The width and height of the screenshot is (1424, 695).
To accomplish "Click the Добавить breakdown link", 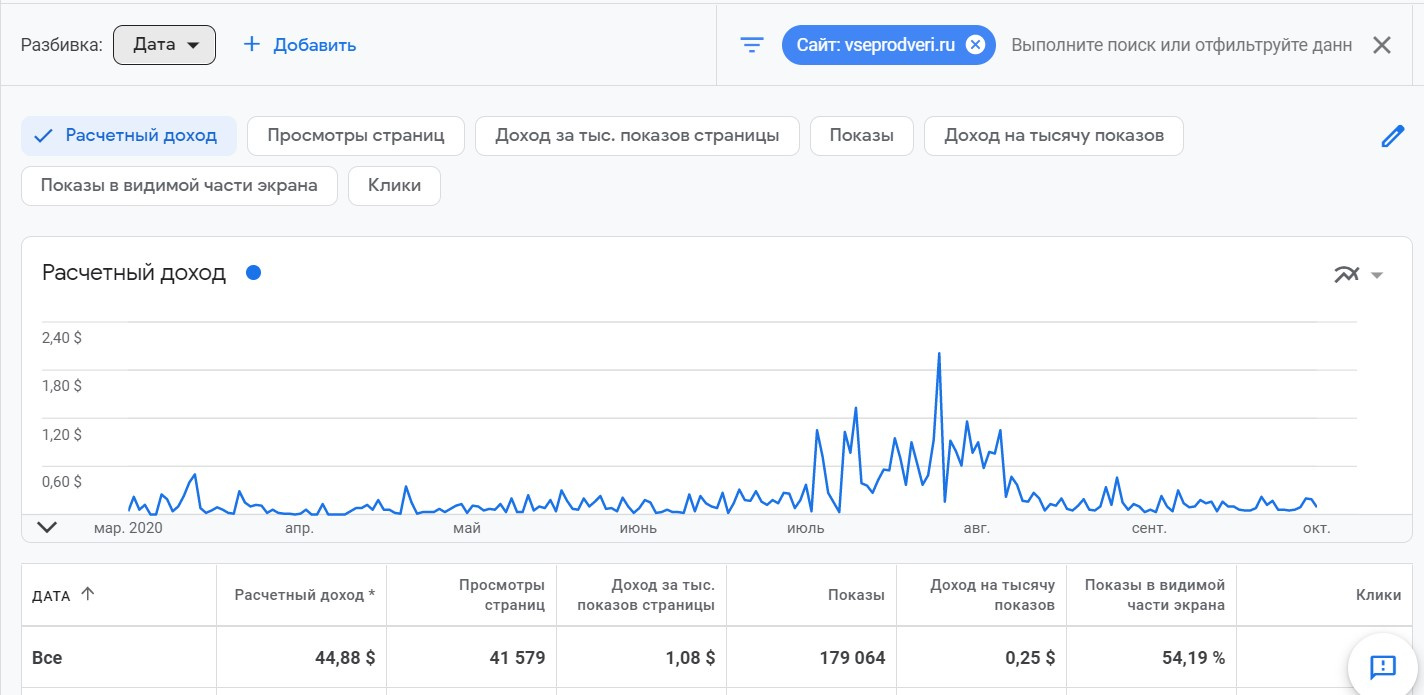I will pos(314,45).
